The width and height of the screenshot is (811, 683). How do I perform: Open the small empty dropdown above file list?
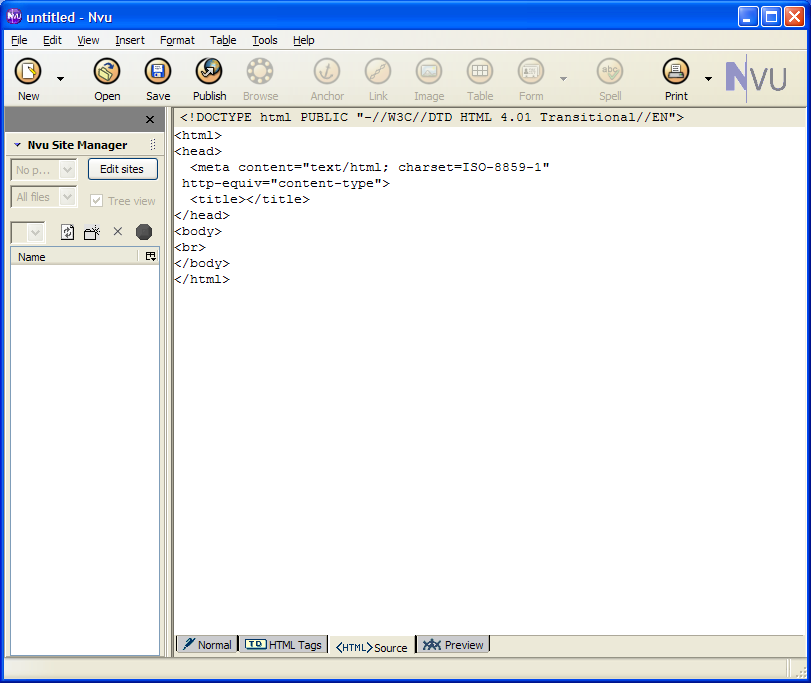coord(28,232)
